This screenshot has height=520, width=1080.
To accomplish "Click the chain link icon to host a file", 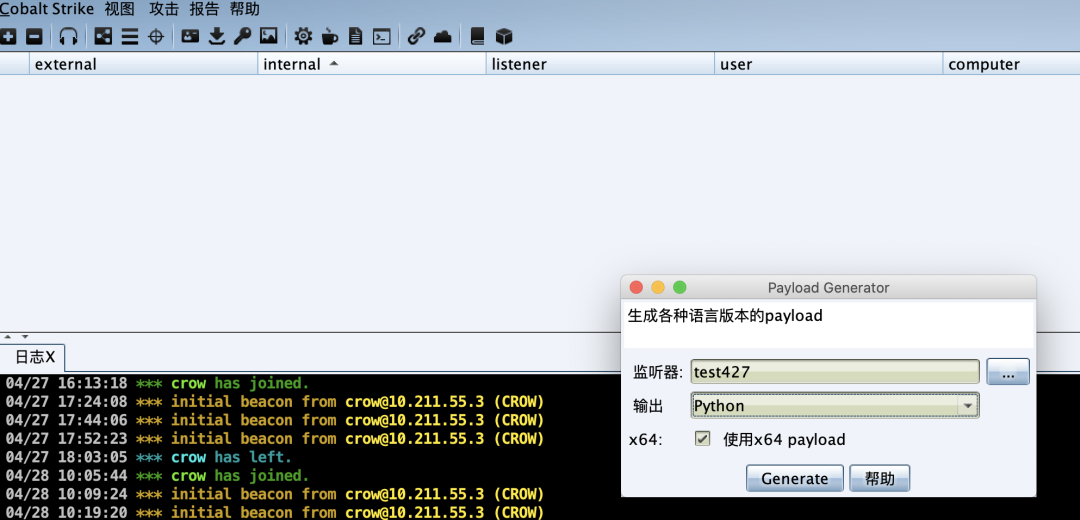I will pyautogui.click(x=416, y=37).
